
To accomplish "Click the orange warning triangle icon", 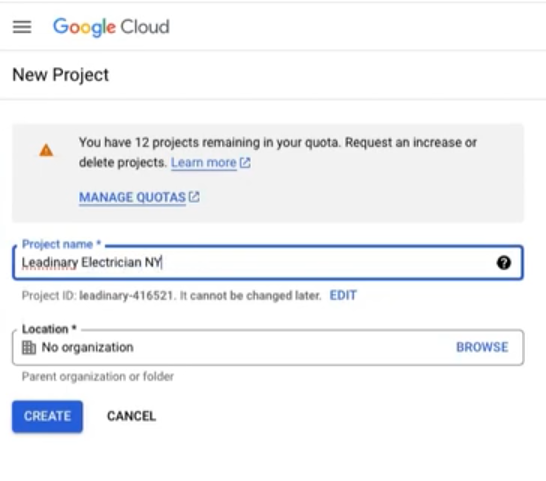I will 46,150.
